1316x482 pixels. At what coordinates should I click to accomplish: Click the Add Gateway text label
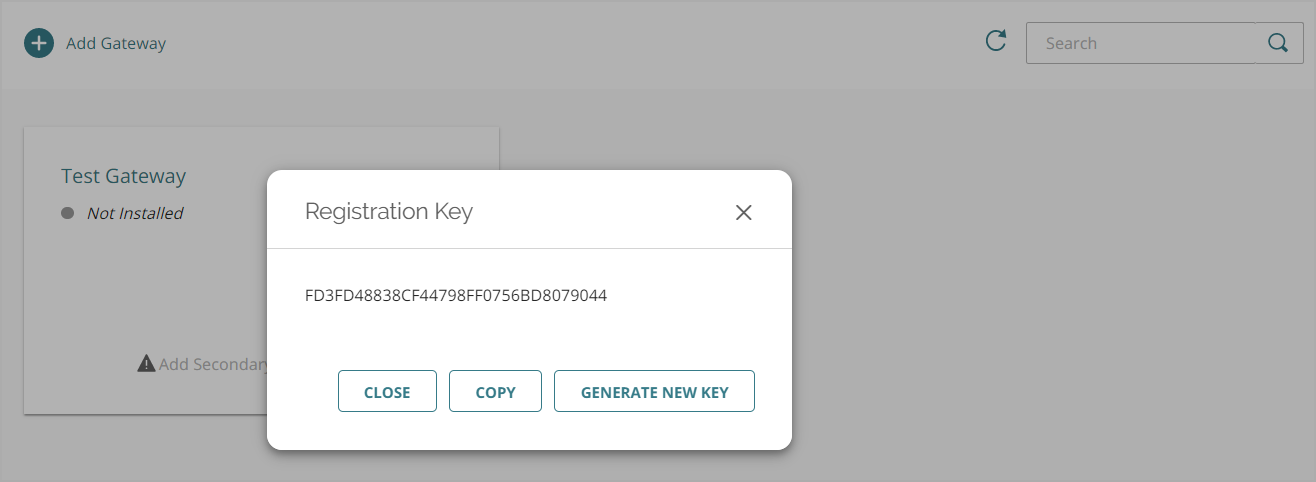pyautogui.click(x=116, y=44)
